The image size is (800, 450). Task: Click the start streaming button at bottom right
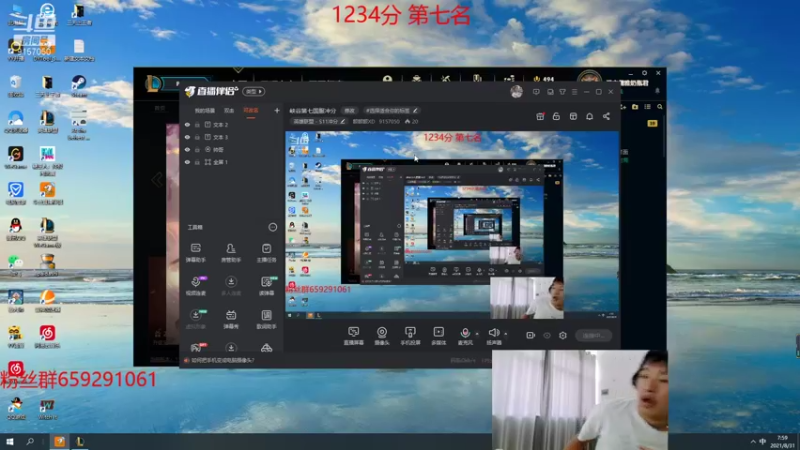point(593,335)
